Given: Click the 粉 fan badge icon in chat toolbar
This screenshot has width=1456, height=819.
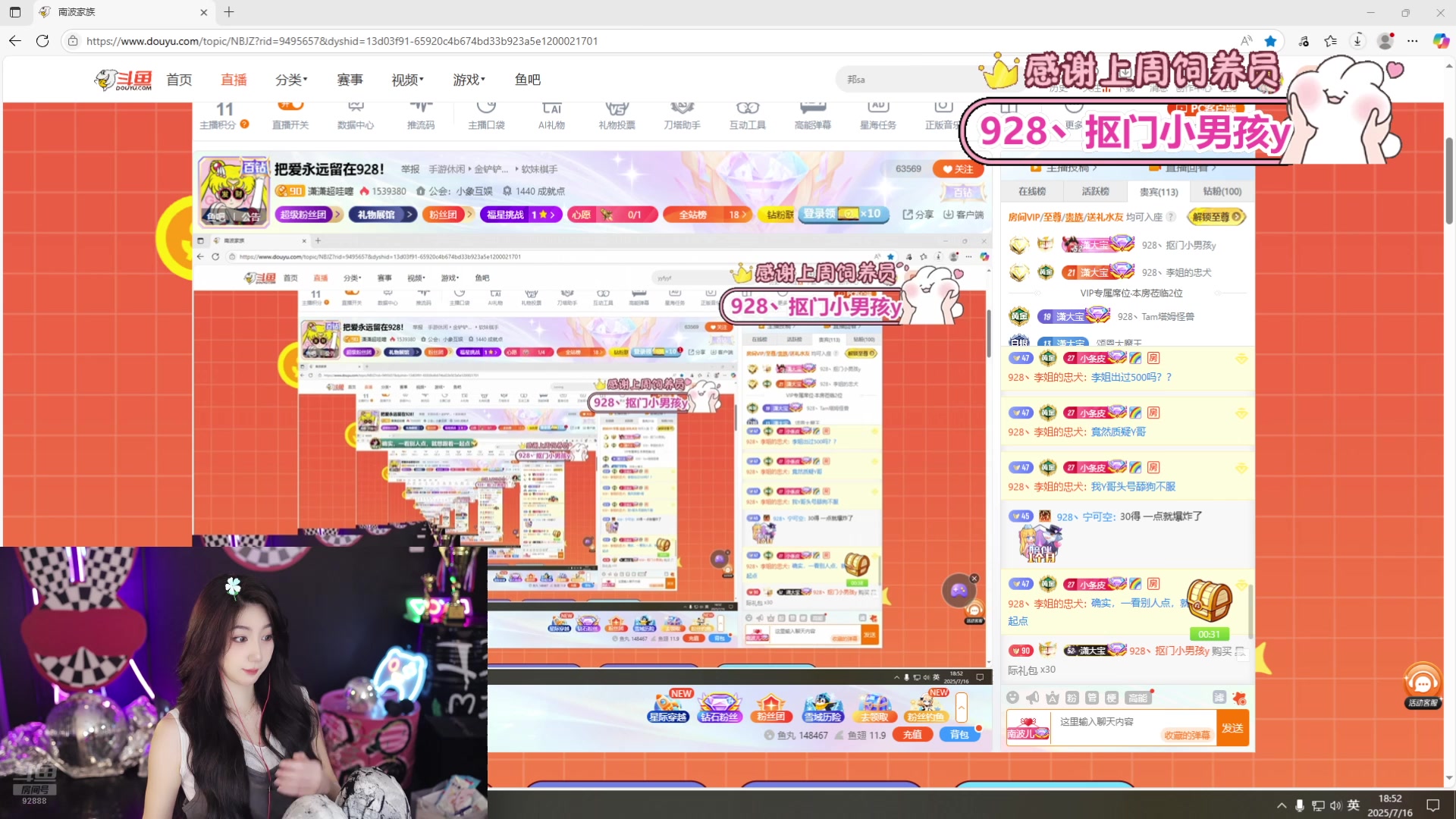Looking at the screenshot, I should click(1072, 698).
